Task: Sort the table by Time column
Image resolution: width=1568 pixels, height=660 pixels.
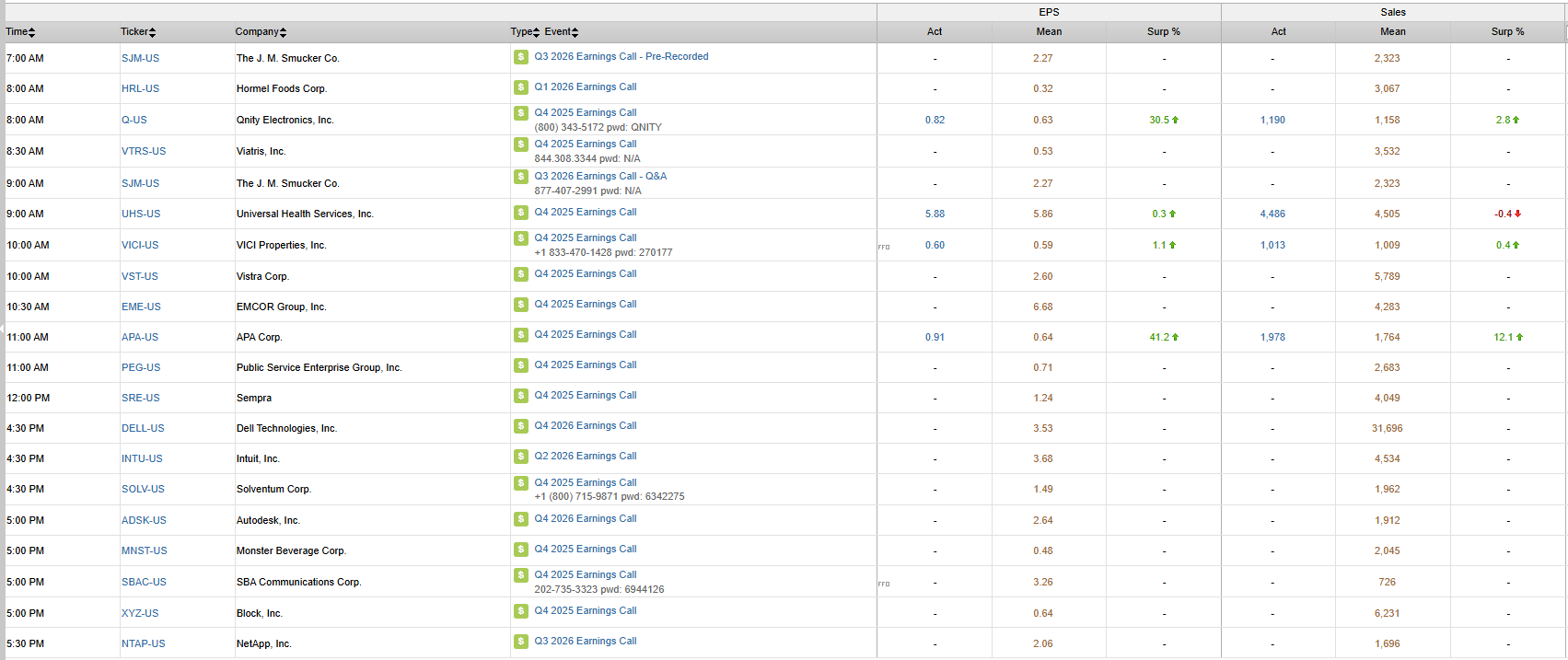Action: click(20, 32)
